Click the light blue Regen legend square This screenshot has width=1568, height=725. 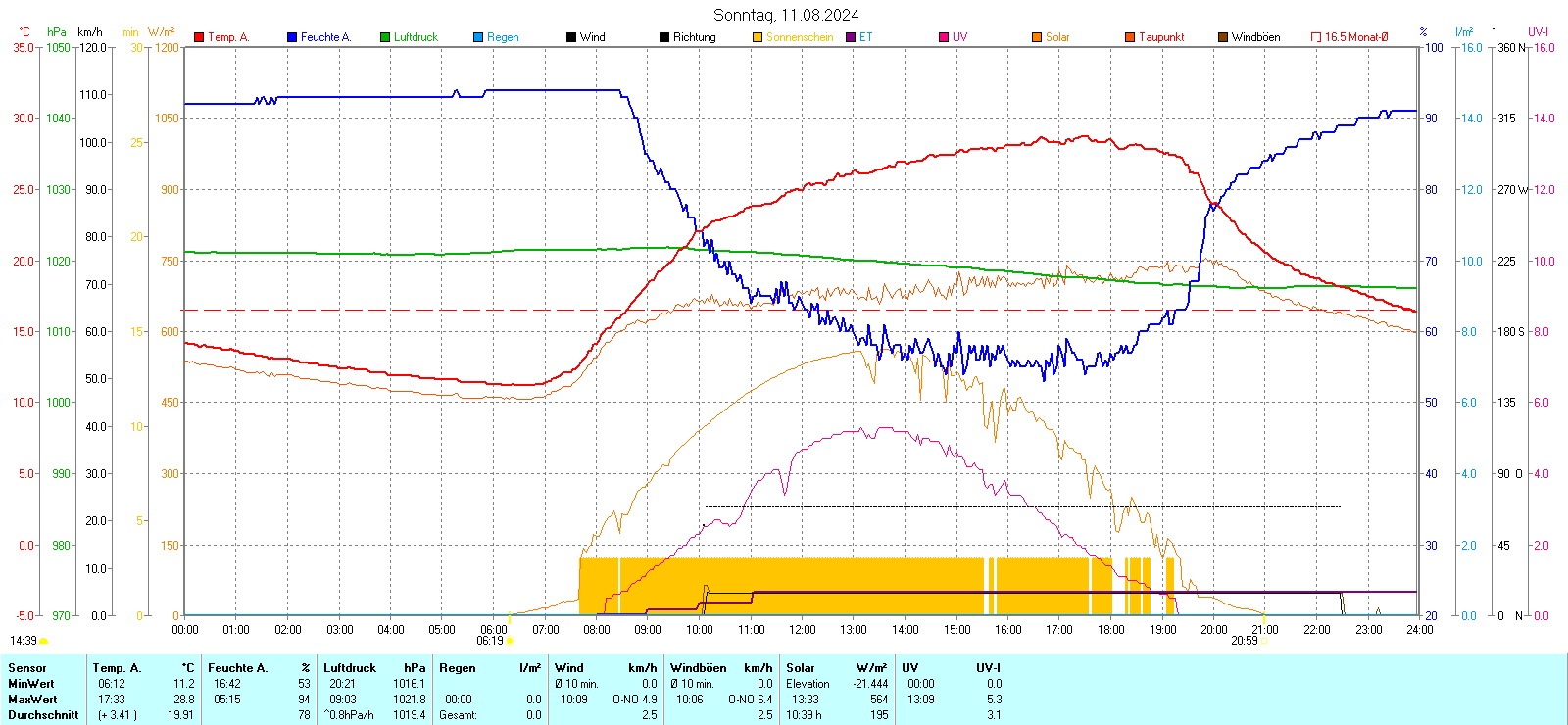(x=478, y=37)
